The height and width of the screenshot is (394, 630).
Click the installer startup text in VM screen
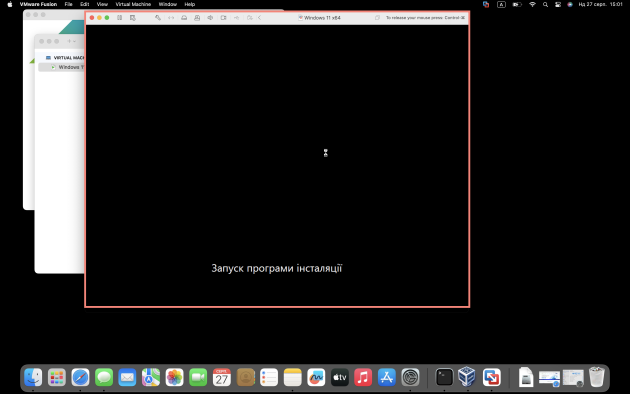[277, 268]
